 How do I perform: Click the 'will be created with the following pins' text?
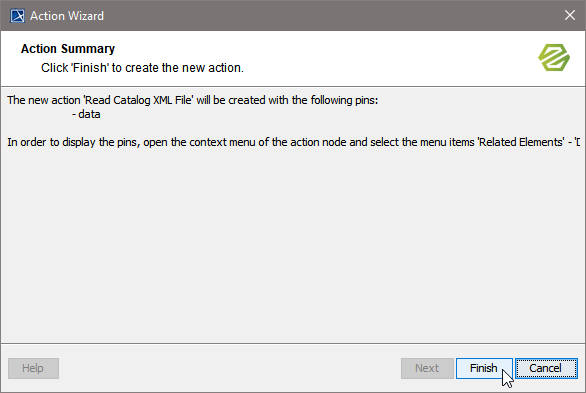[287, 100]
